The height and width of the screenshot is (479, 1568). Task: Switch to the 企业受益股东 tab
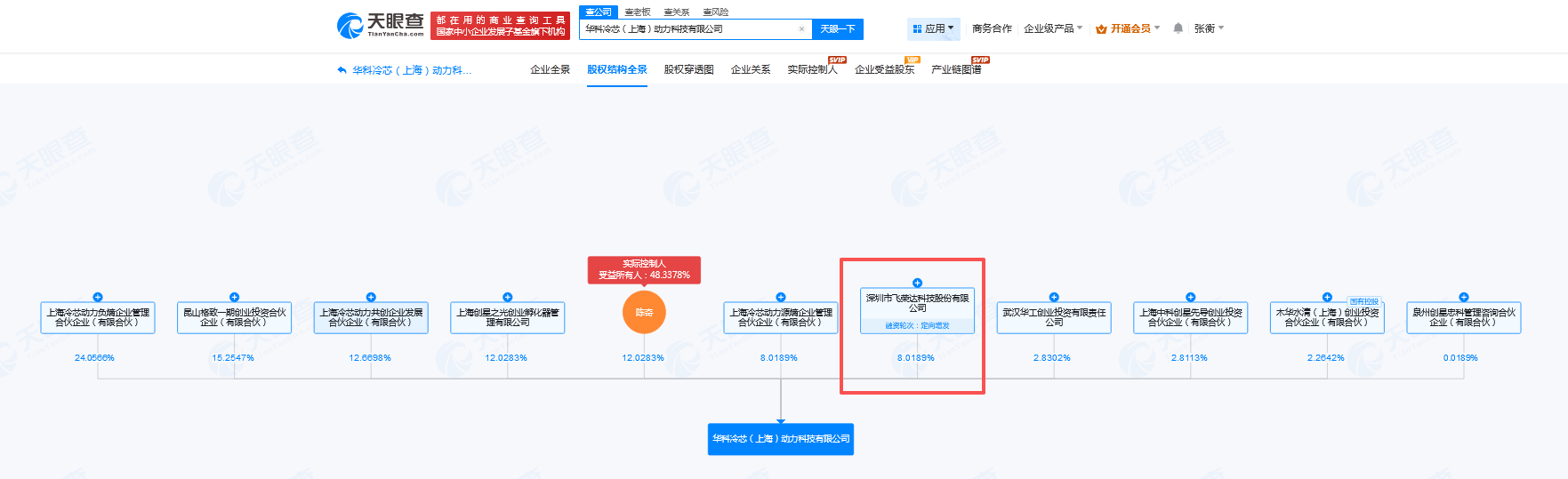pos(884,69)
